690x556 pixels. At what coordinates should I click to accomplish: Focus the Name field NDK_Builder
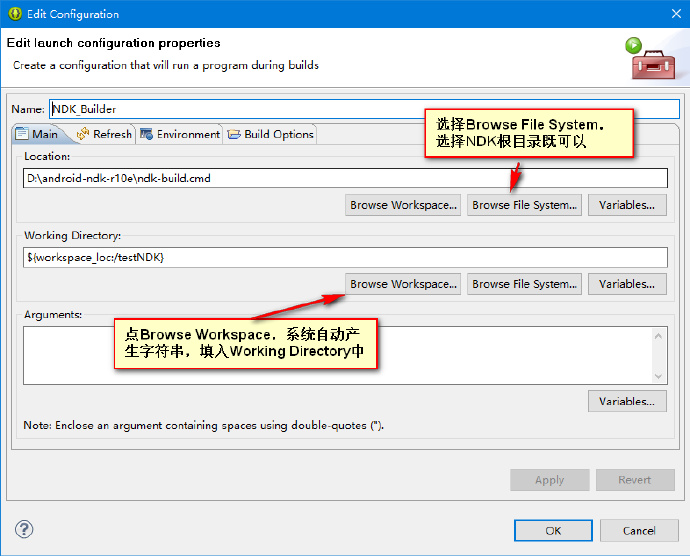tap(364, 109)
